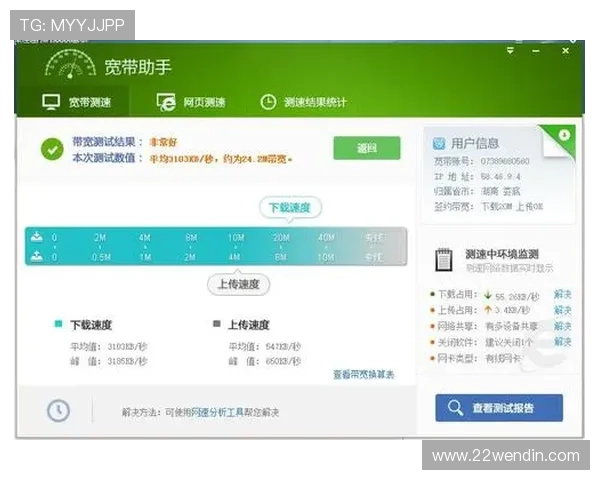Click 解决 link for 下载占用
The height and width of the screenshot is (480, 600).
[x=562, y=294]
